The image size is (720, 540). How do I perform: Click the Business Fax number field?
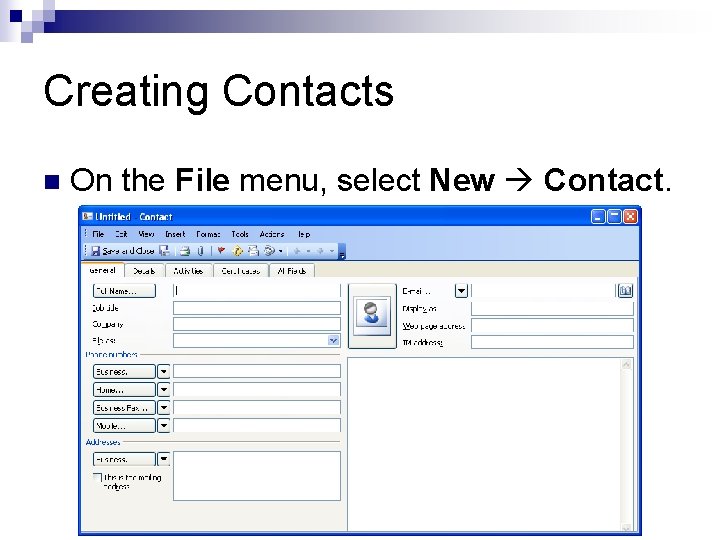pos(257,407)
